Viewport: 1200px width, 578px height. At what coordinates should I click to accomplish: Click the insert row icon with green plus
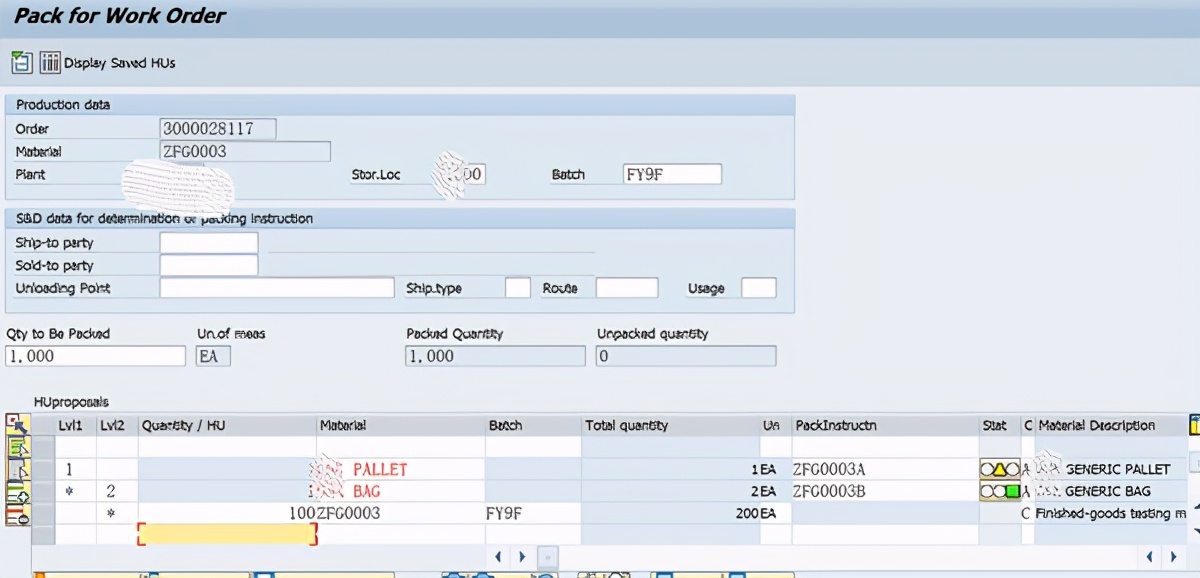(17, 492)
